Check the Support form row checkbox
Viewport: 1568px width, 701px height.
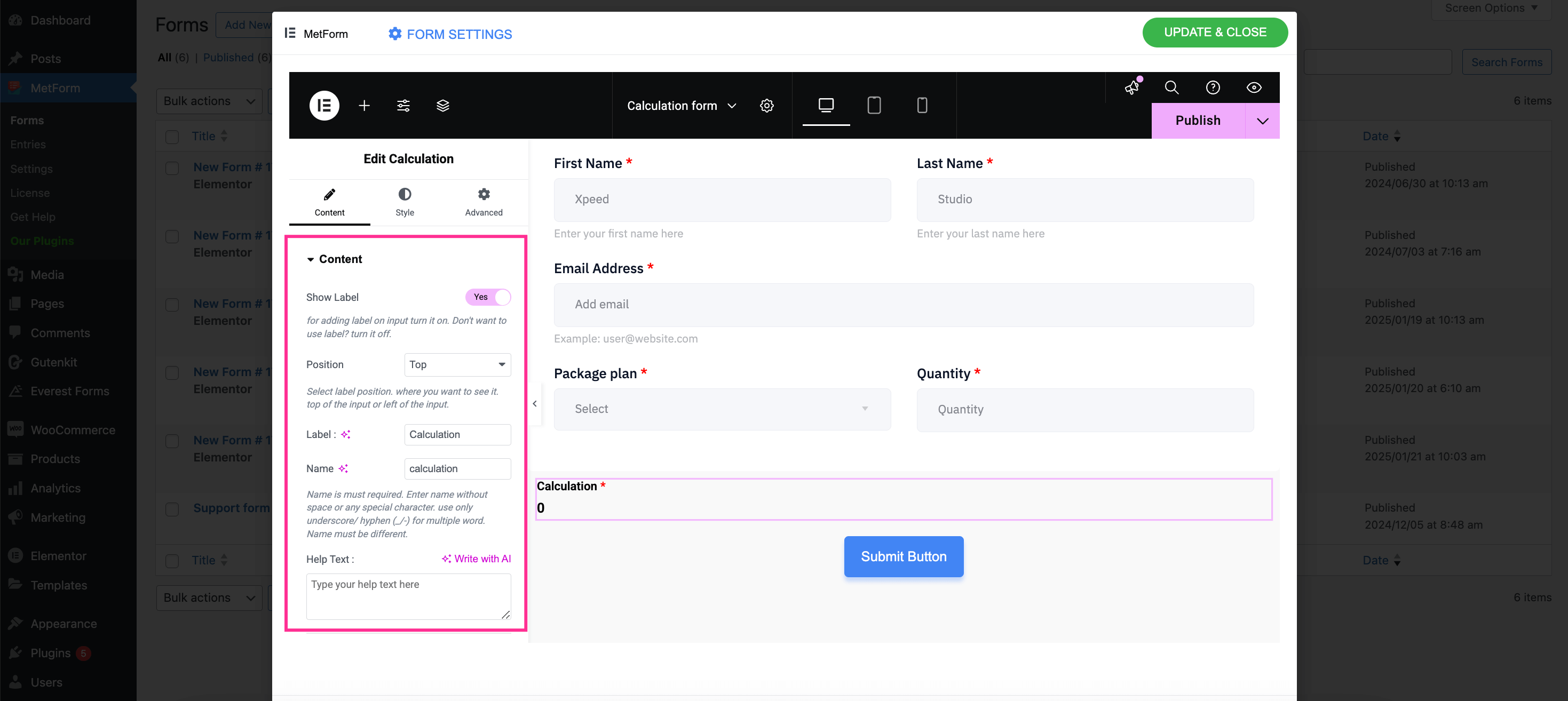pyautogui.click(x=172, y=510)
